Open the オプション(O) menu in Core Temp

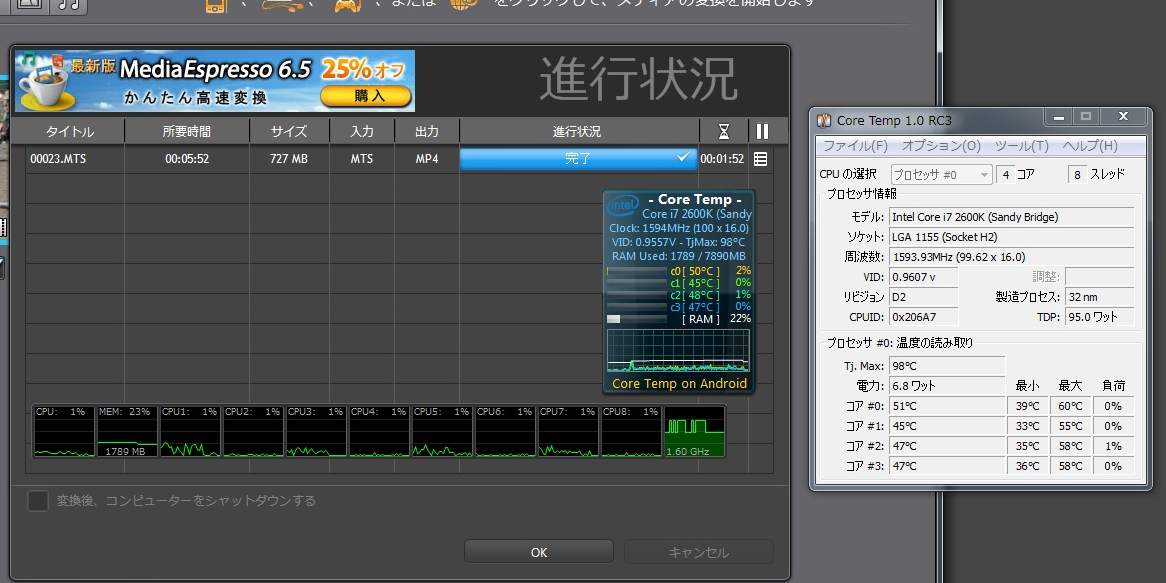pos(941,146)
